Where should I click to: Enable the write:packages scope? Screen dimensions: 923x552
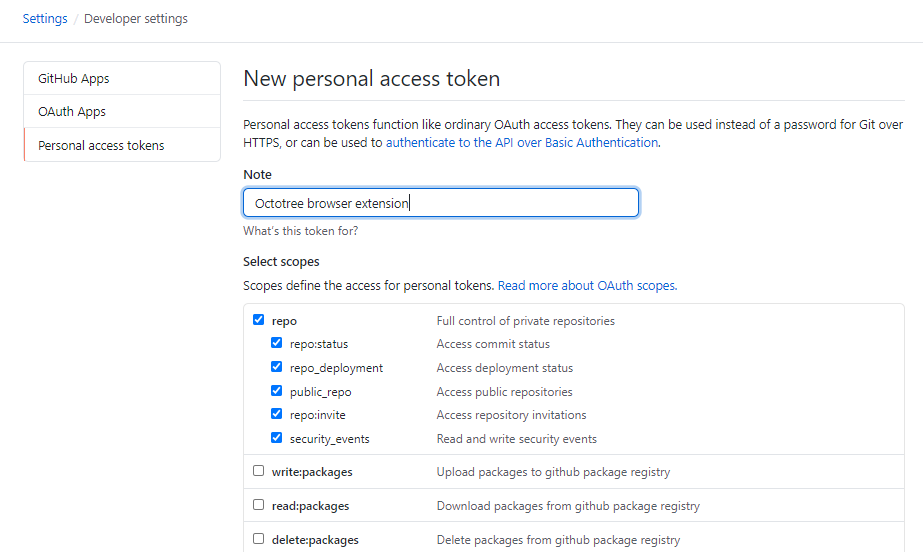click(258, 471)
